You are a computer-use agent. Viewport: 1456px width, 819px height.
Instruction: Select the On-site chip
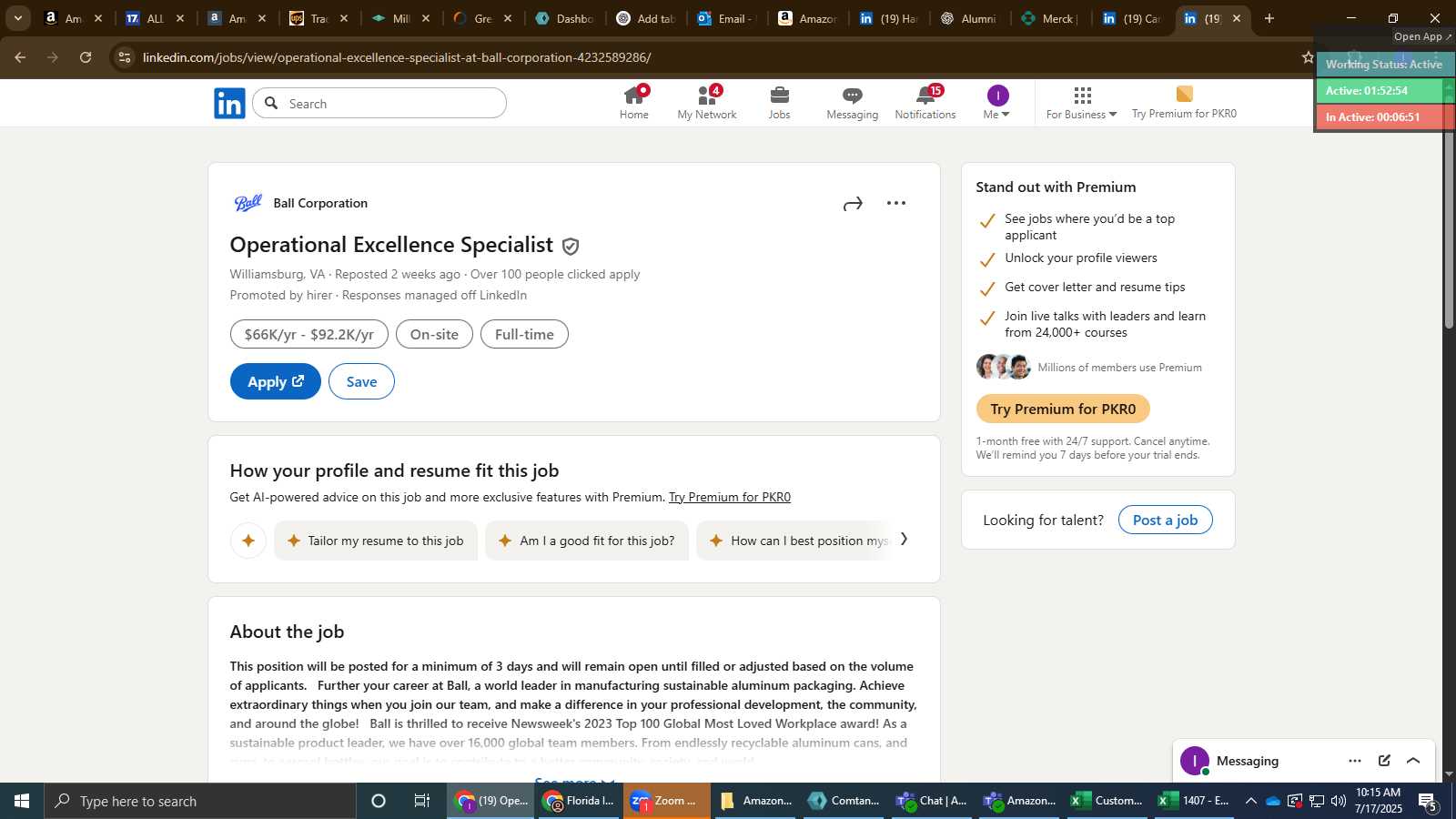tap(434, 334)
